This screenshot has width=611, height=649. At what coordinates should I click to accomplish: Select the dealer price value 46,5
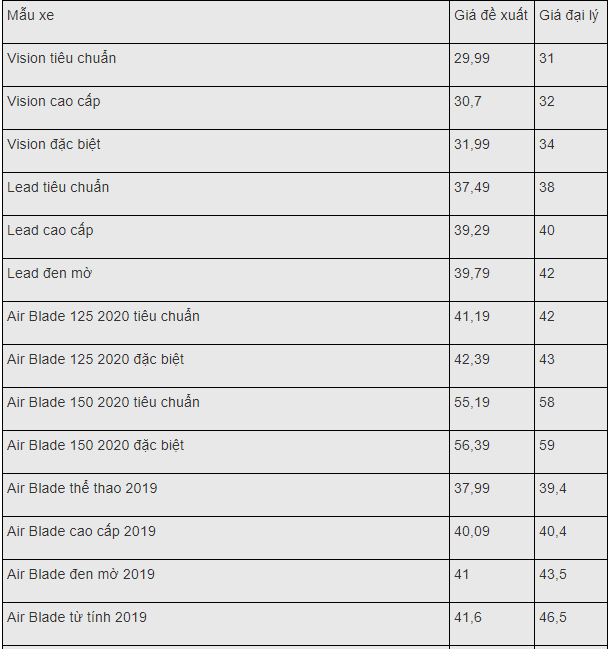(x=553, y=618)
